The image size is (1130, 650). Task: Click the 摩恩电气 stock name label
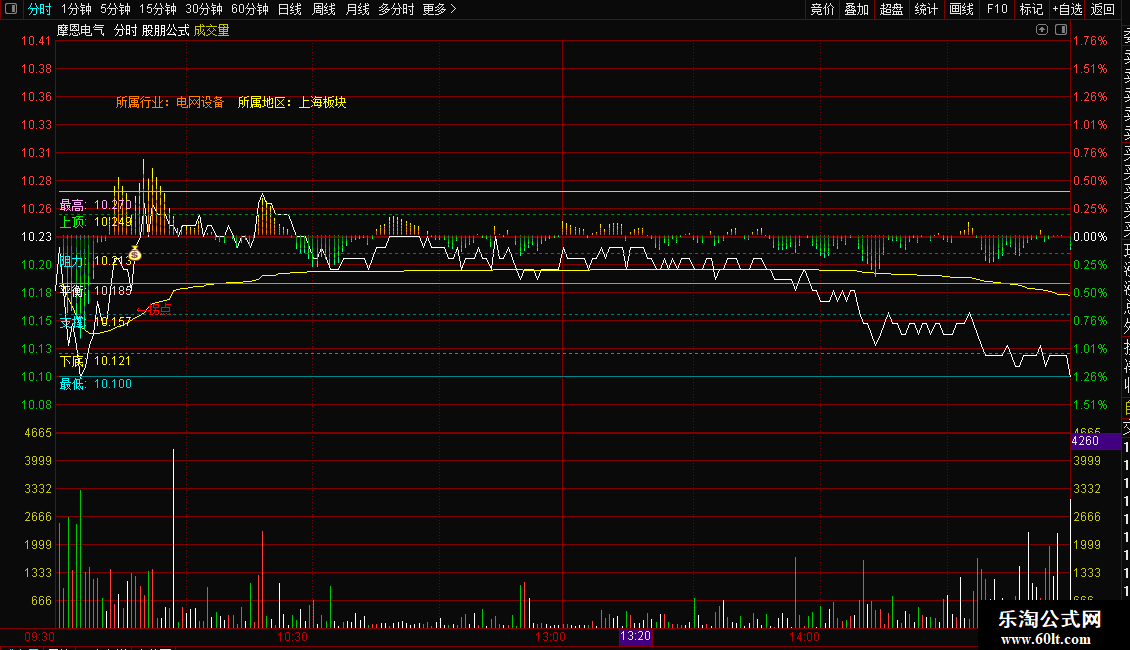[x=81, y=30]
